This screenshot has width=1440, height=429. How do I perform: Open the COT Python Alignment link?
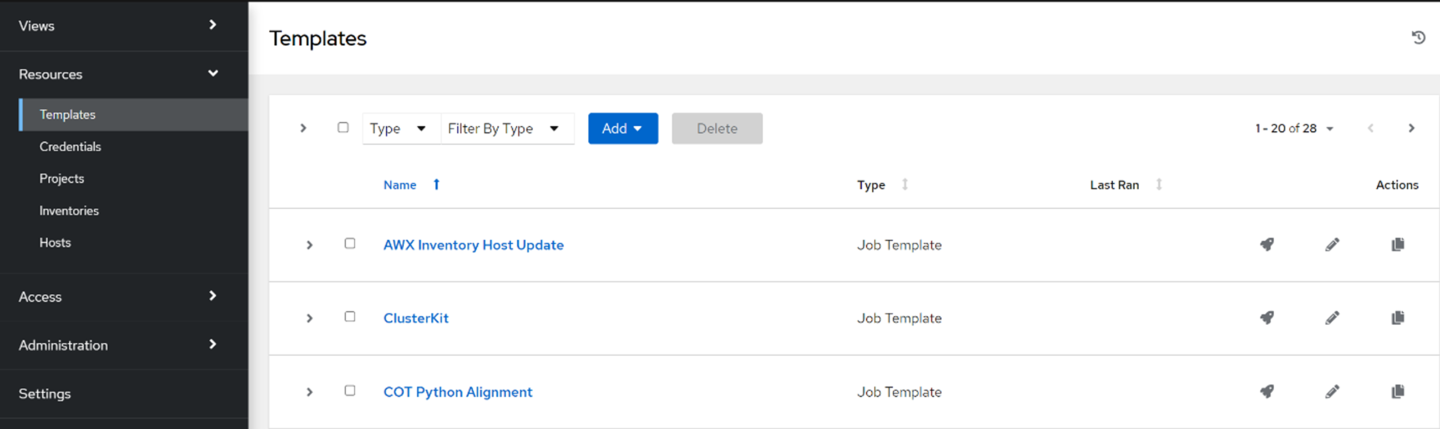point(458,392)
